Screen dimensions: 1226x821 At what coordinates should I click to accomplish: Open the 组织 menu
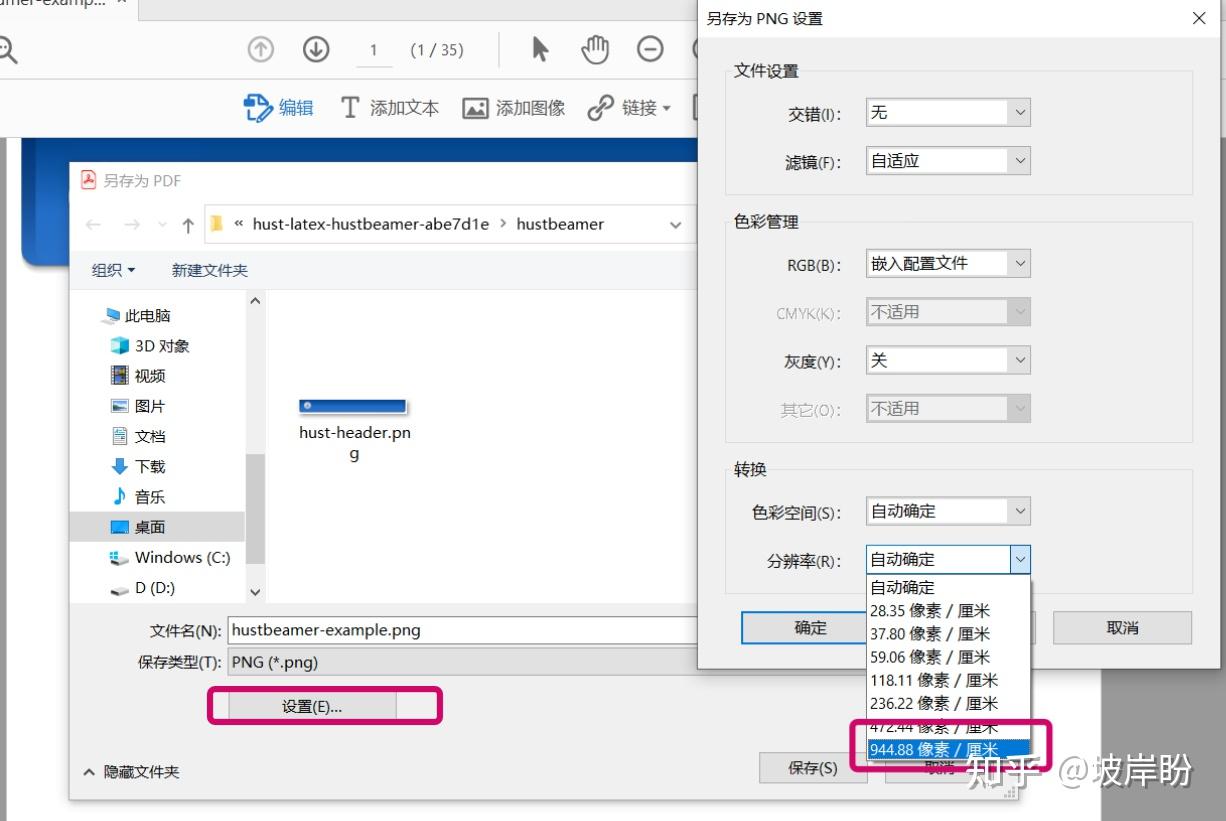pos(111,270)
